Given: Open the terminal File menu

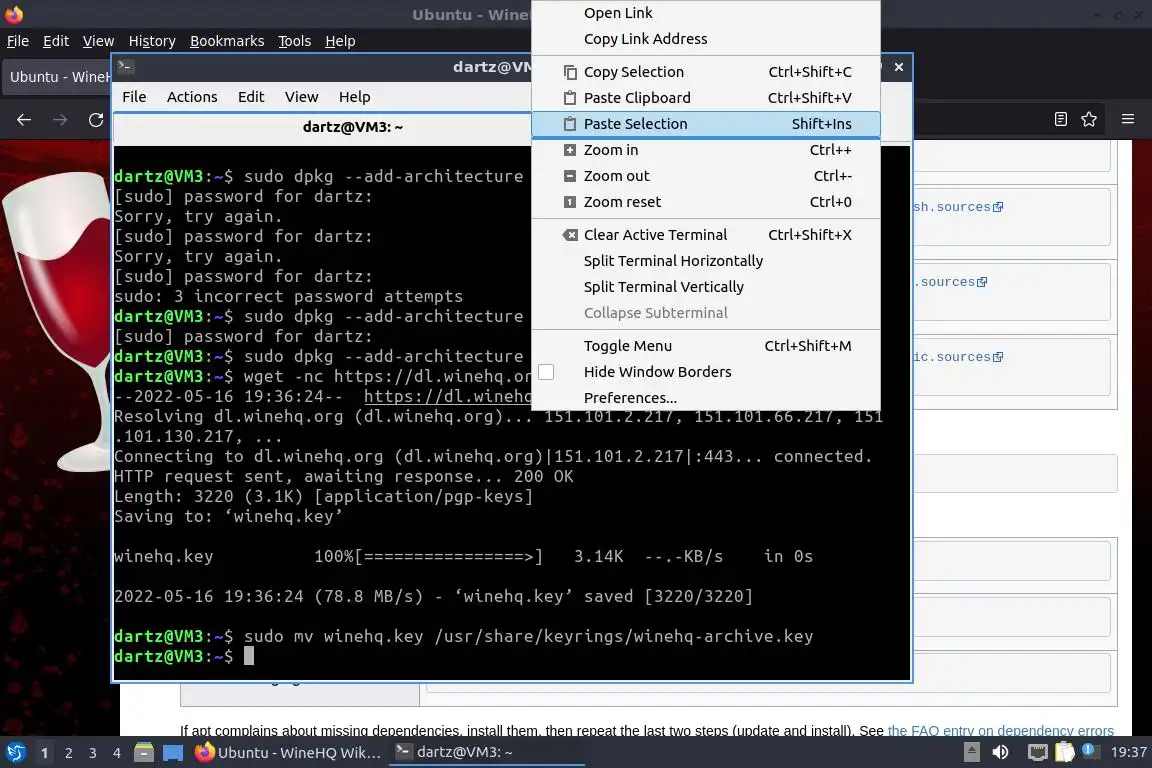Looking at the screenshot, I should point(134,97).
